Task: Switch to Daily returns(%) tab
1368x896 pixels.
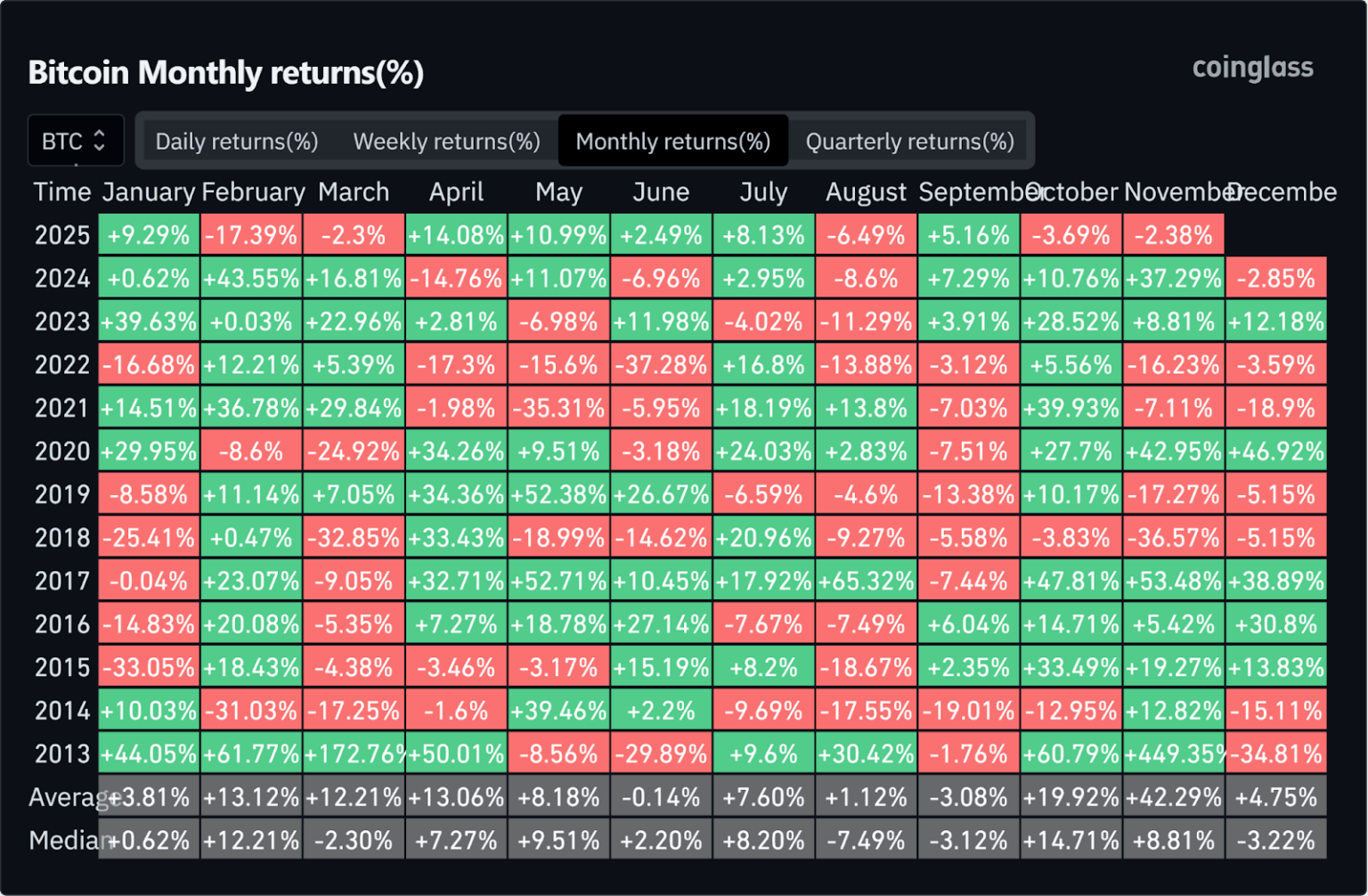Action: click(237, 141)
